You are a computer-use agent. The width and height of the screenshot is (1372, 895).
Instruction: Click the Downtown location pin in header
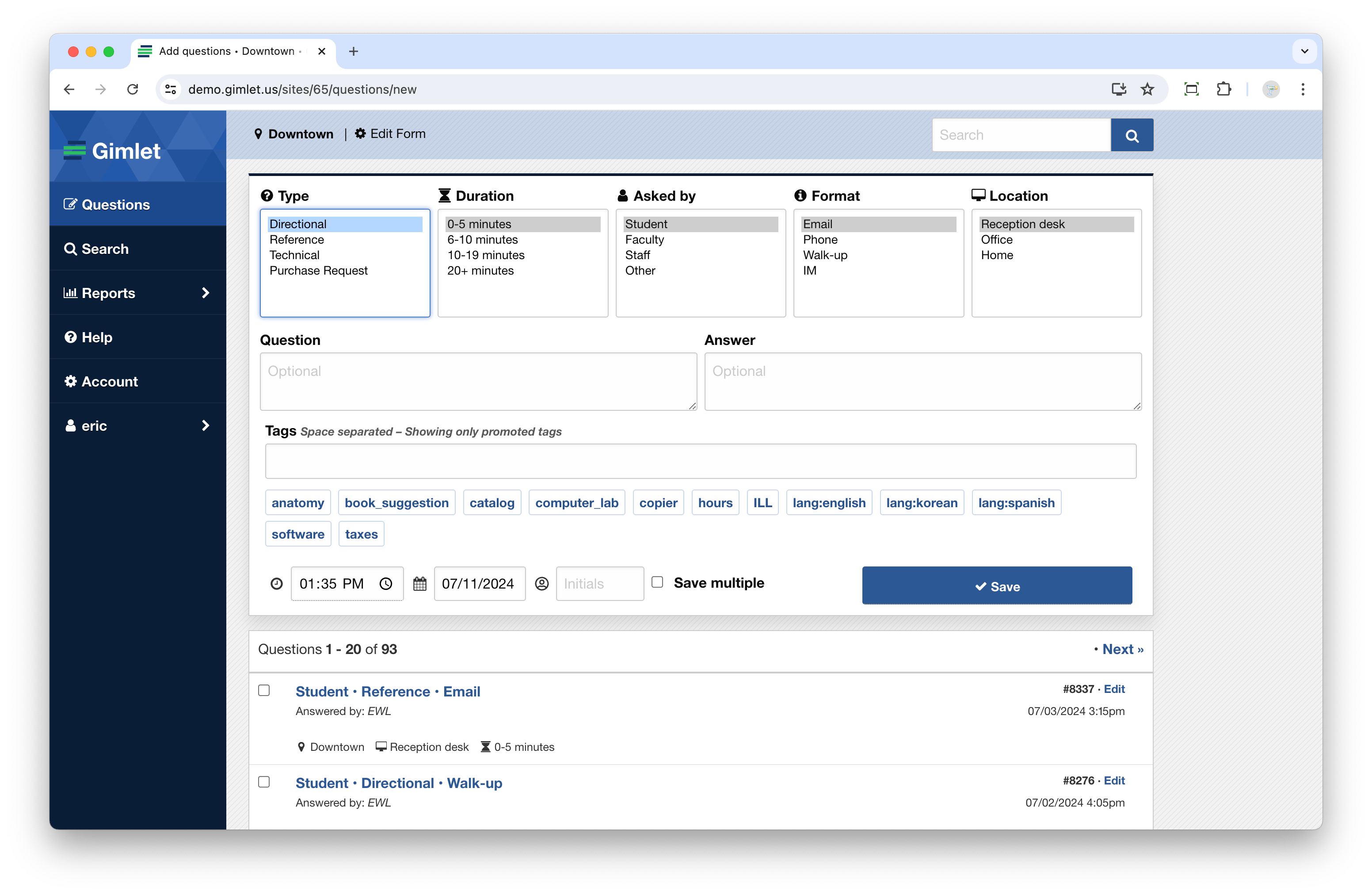point(258,134)
